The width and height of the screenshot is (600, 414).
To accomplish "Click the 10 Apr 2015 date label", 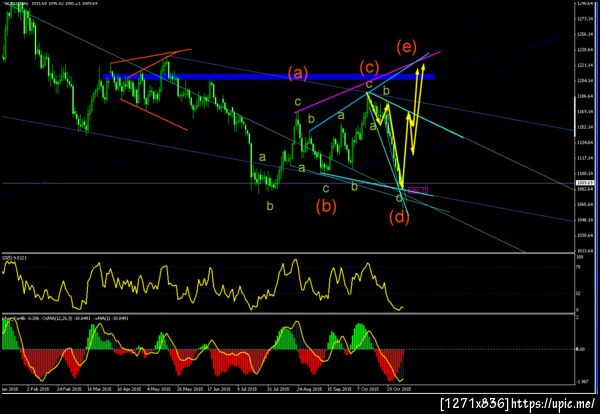I will [129, 389].
